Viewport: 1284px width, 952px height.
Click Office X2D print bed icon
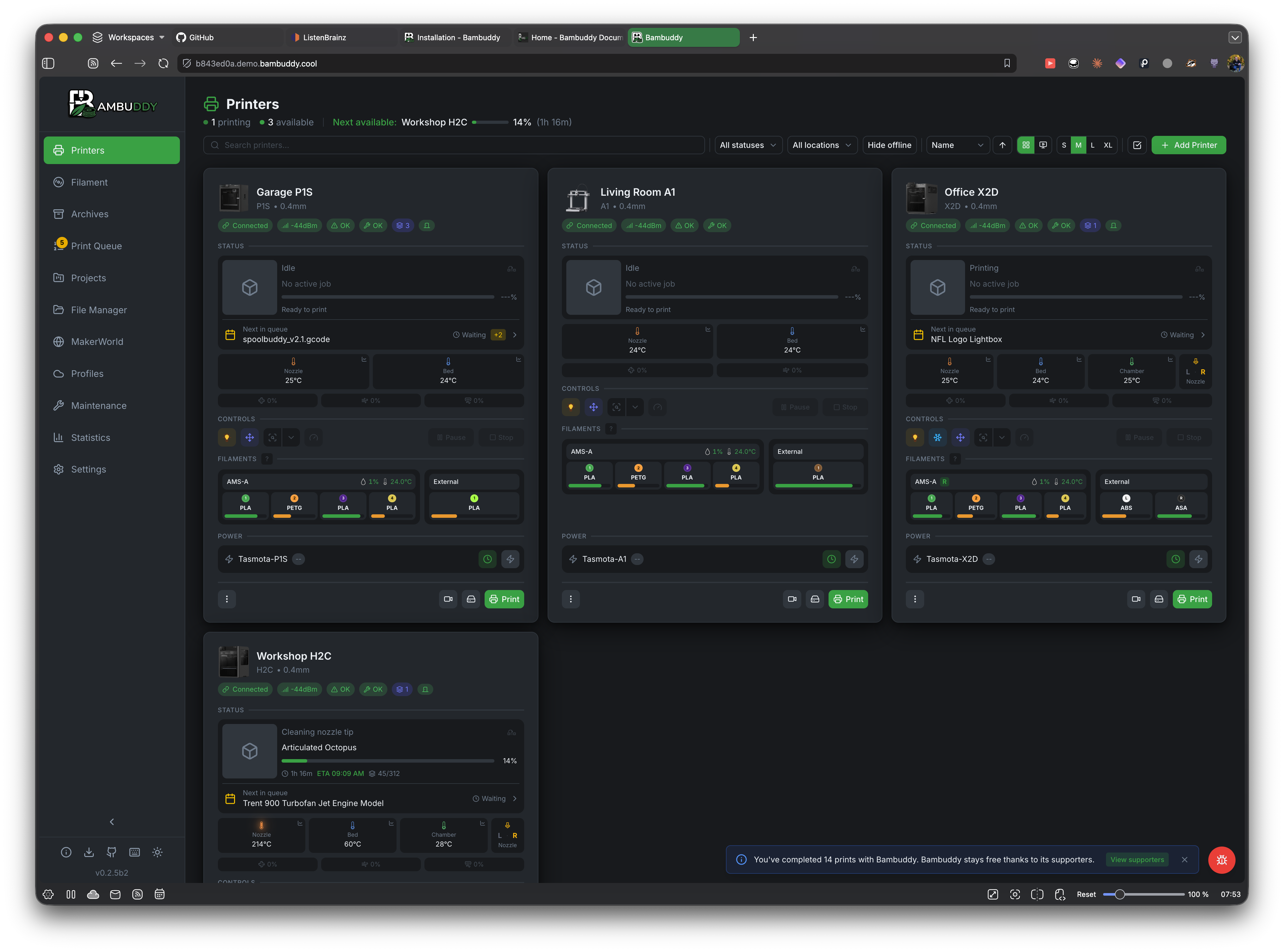click(1159, 599)
